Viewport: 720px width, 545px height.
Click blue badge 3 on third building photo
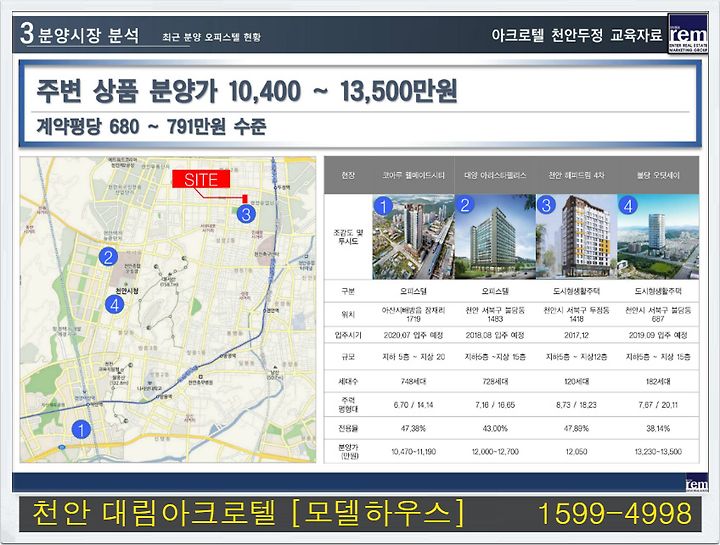(546, 205)
